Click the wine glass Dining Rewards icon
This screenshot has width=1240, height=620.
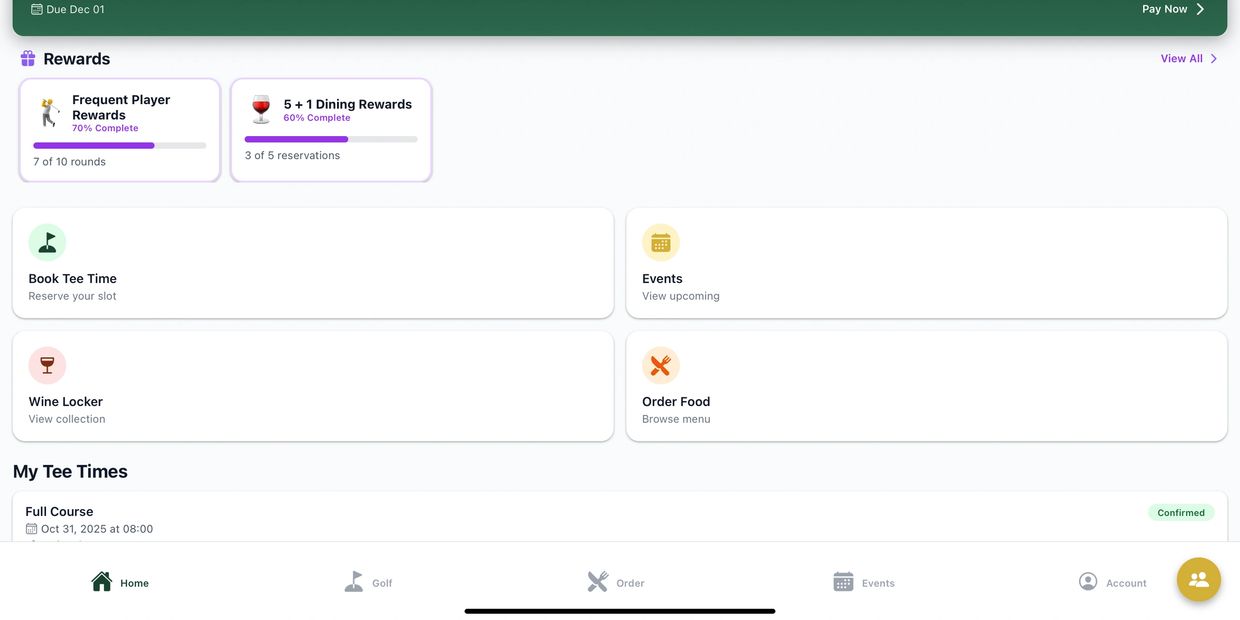[x=261, y=109]
